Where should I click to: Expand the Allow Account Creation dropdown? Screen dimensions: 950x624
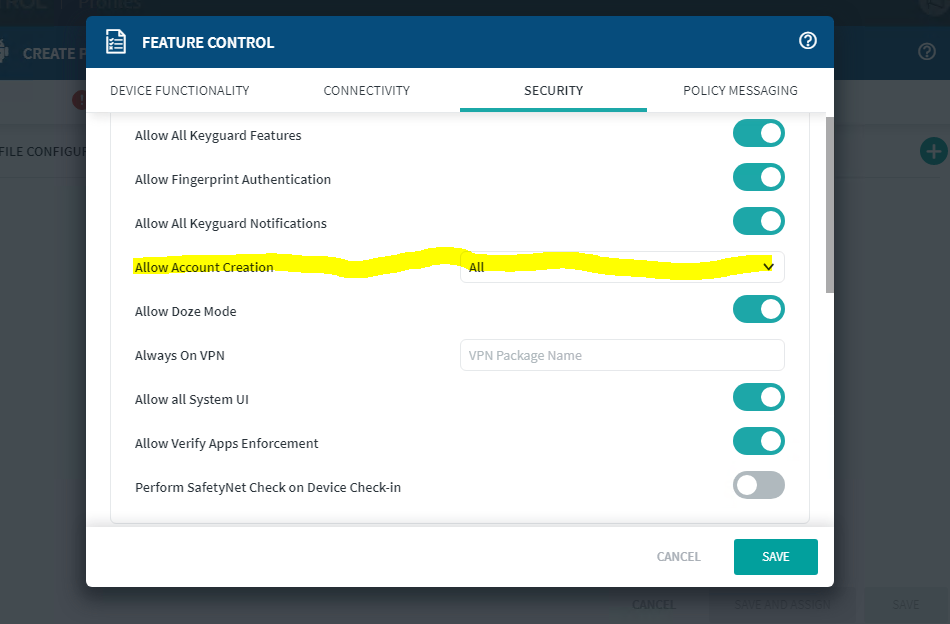[x=622, y=267]
